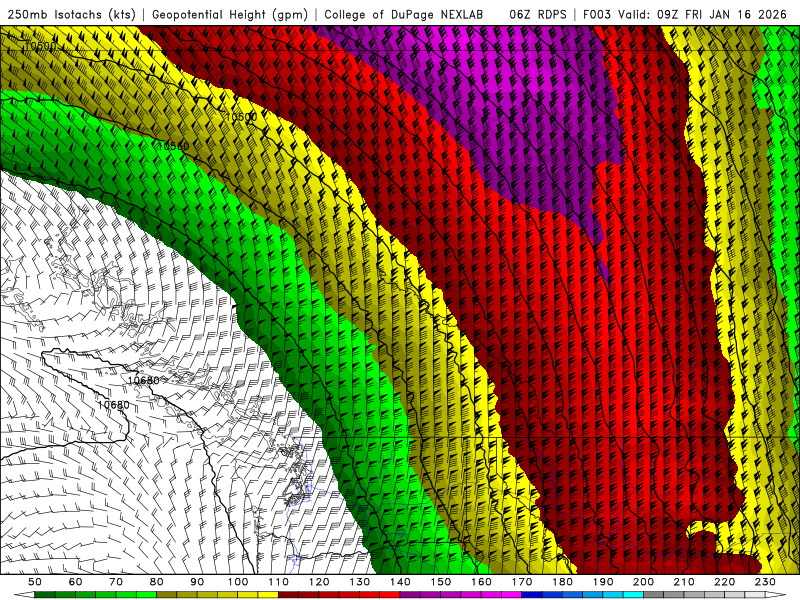Click the '50' value on the color scale
The height and width of the screenshot is (600, 800).
35,582
